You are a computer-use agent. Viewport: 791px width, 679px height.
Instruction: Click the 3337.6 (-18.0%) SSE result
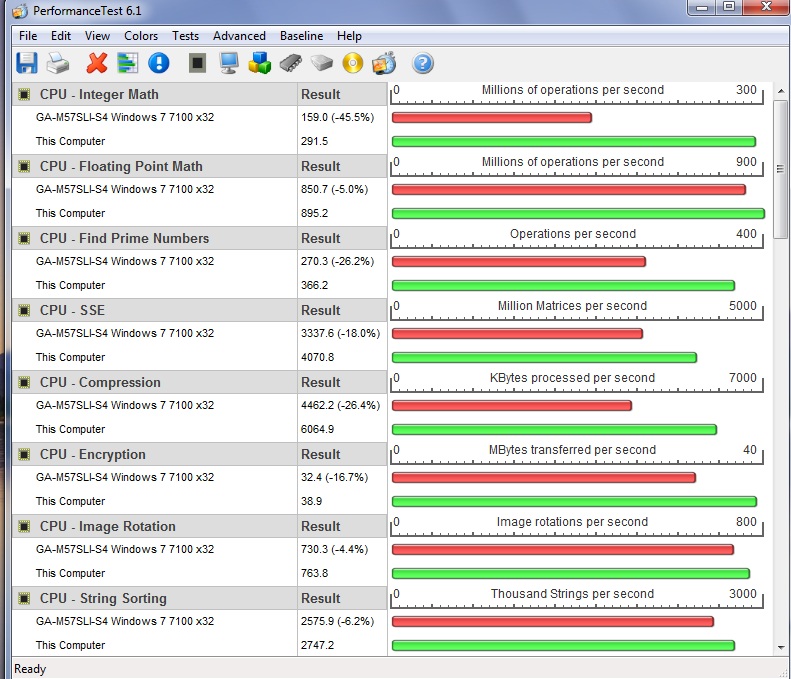(x=341, y=333)
